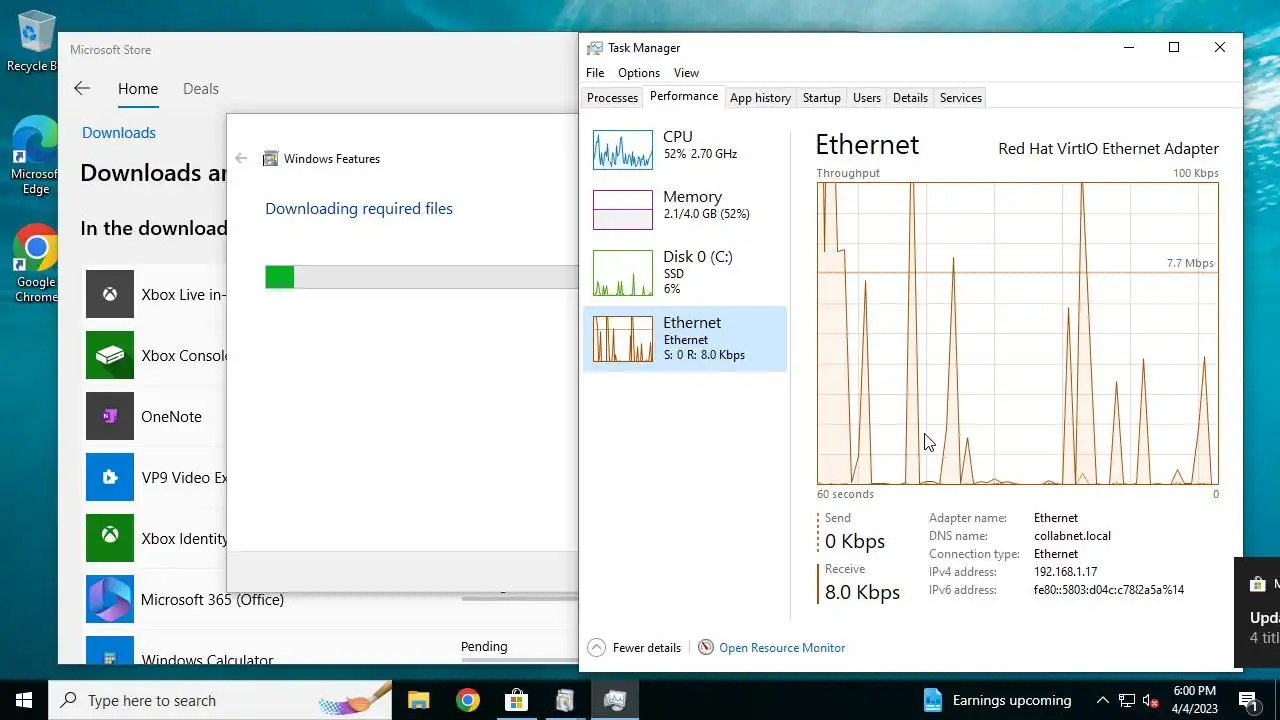1280x720 pixels.
Task: Click the VP9 Video Extensions icon
Action: coord(110,477)
